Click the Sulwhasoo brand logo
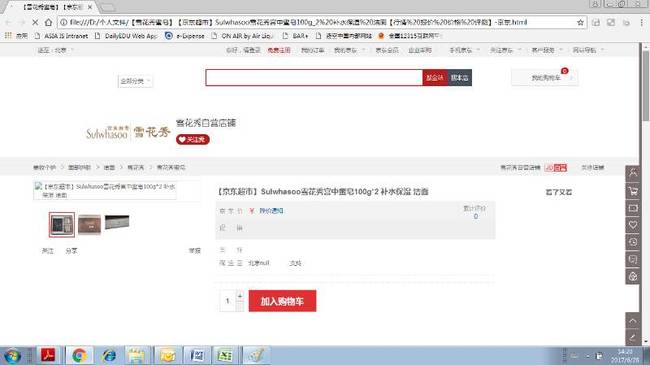 [128, 132]
